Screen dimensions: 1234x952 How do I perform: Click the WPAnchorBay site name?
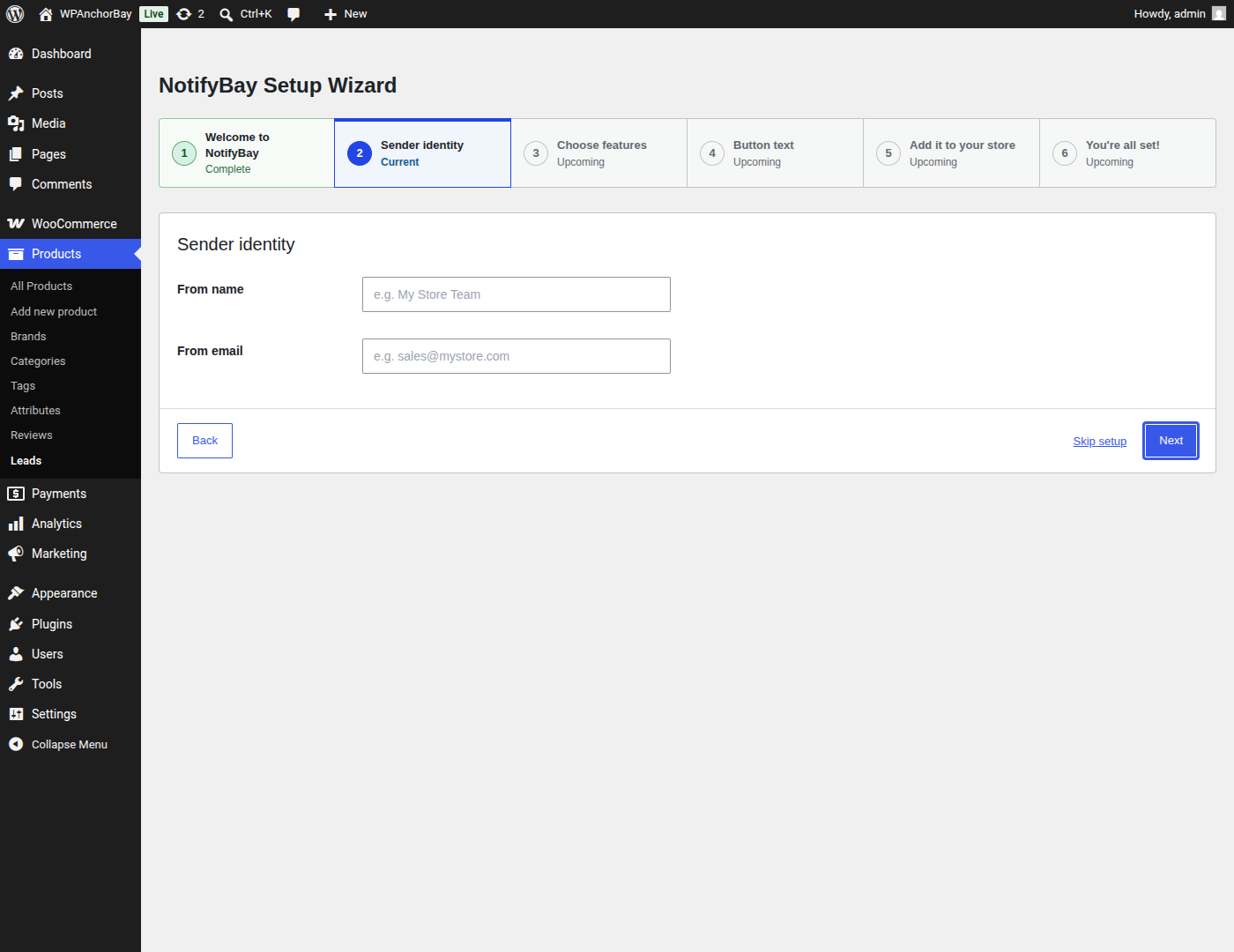tap(96, 14)
